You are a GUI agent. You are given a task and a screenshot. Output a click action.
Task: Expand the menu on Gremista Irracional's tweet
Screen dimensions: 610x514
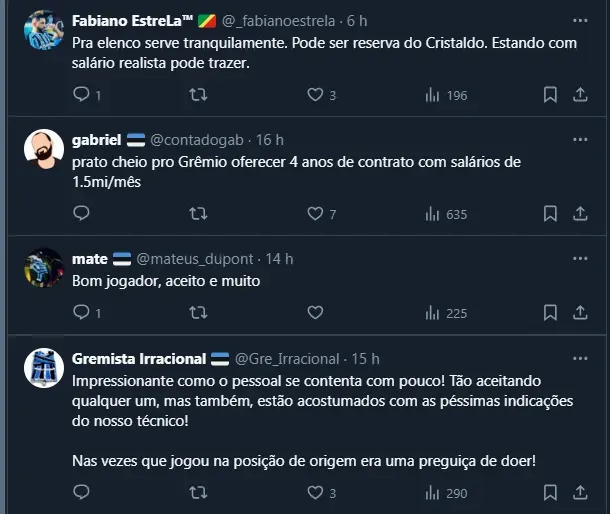click(x=580, y=358)
